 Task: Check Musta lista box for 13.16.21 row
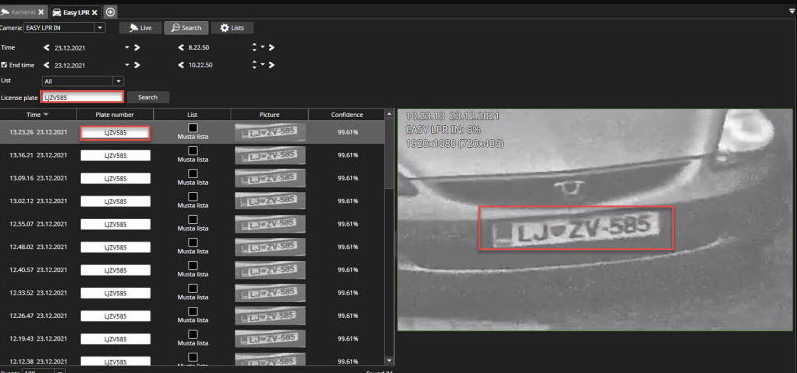tap(193, 150)
